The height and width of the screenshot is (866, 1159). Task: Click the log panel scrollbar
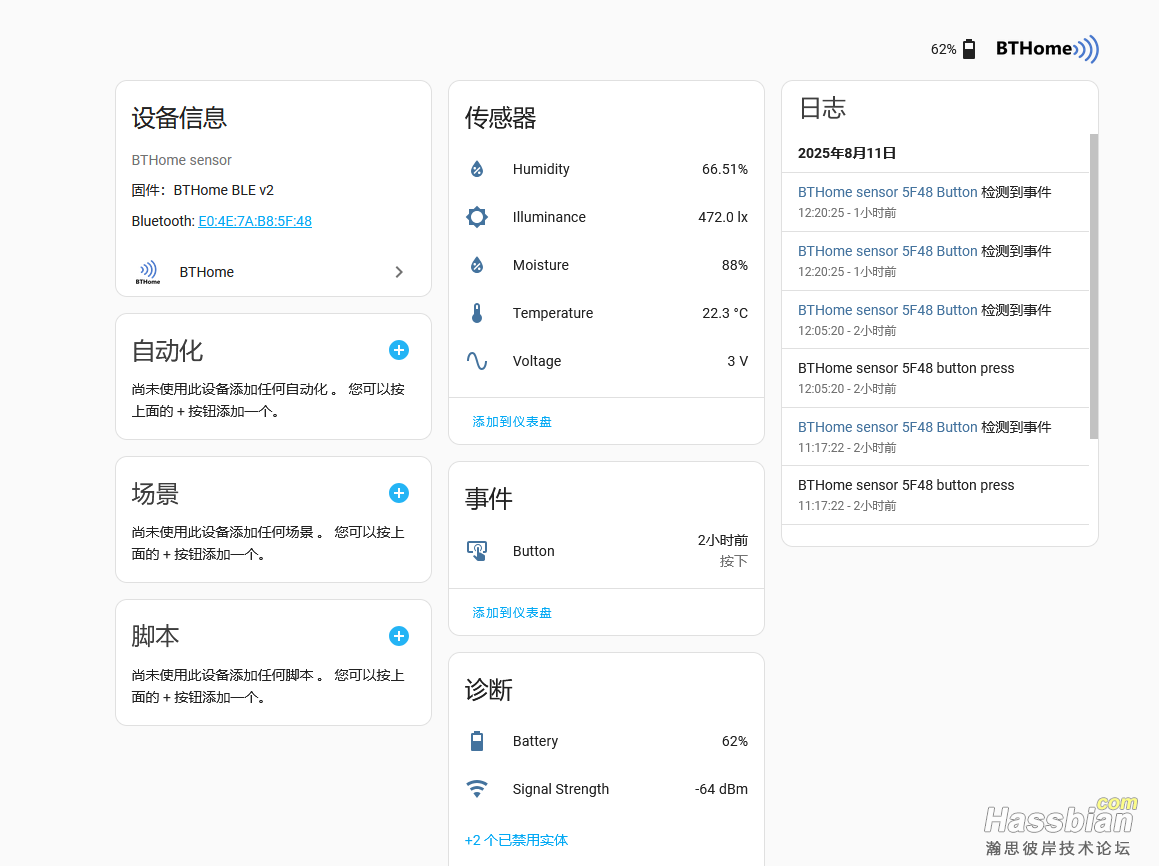click(1094, 286)
